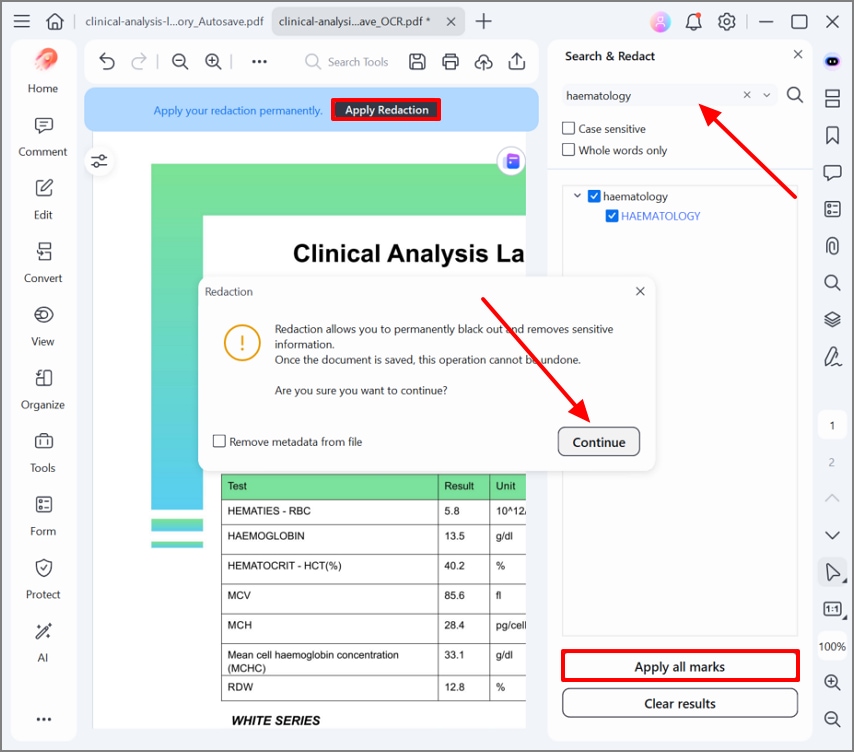854x752 pixels.
Task: Open the View tab
Action: 43,327
